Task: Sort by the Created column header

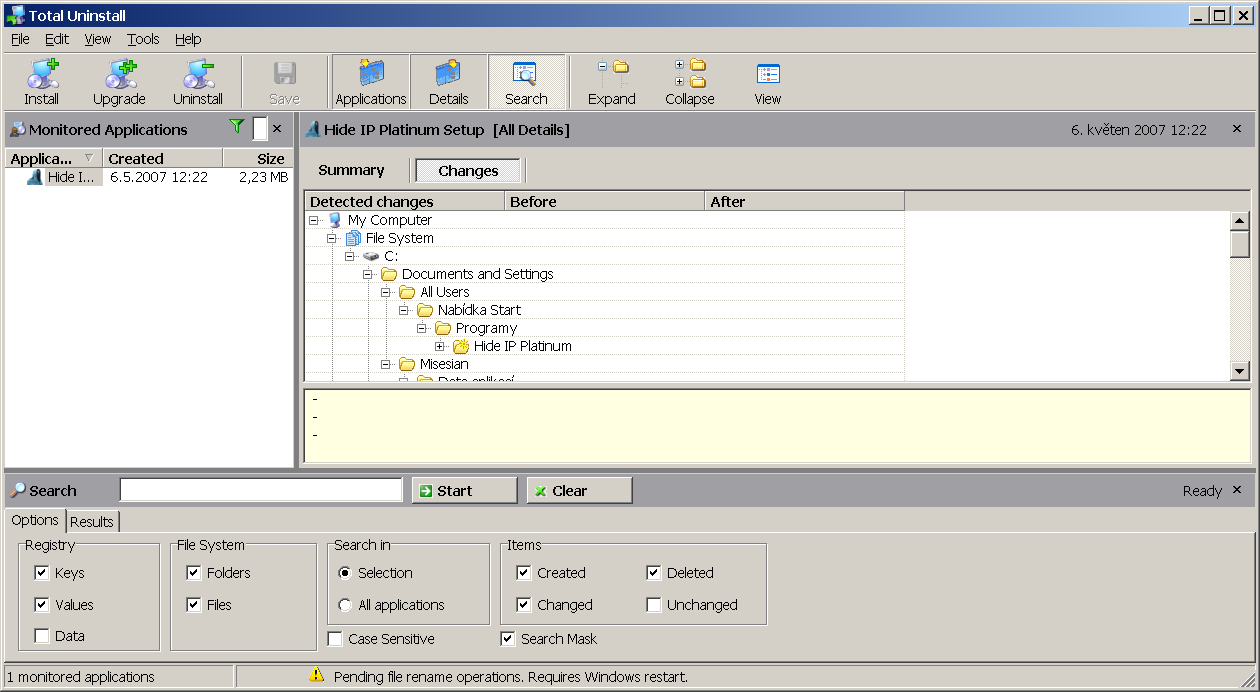Action: [x=162, y=158]
